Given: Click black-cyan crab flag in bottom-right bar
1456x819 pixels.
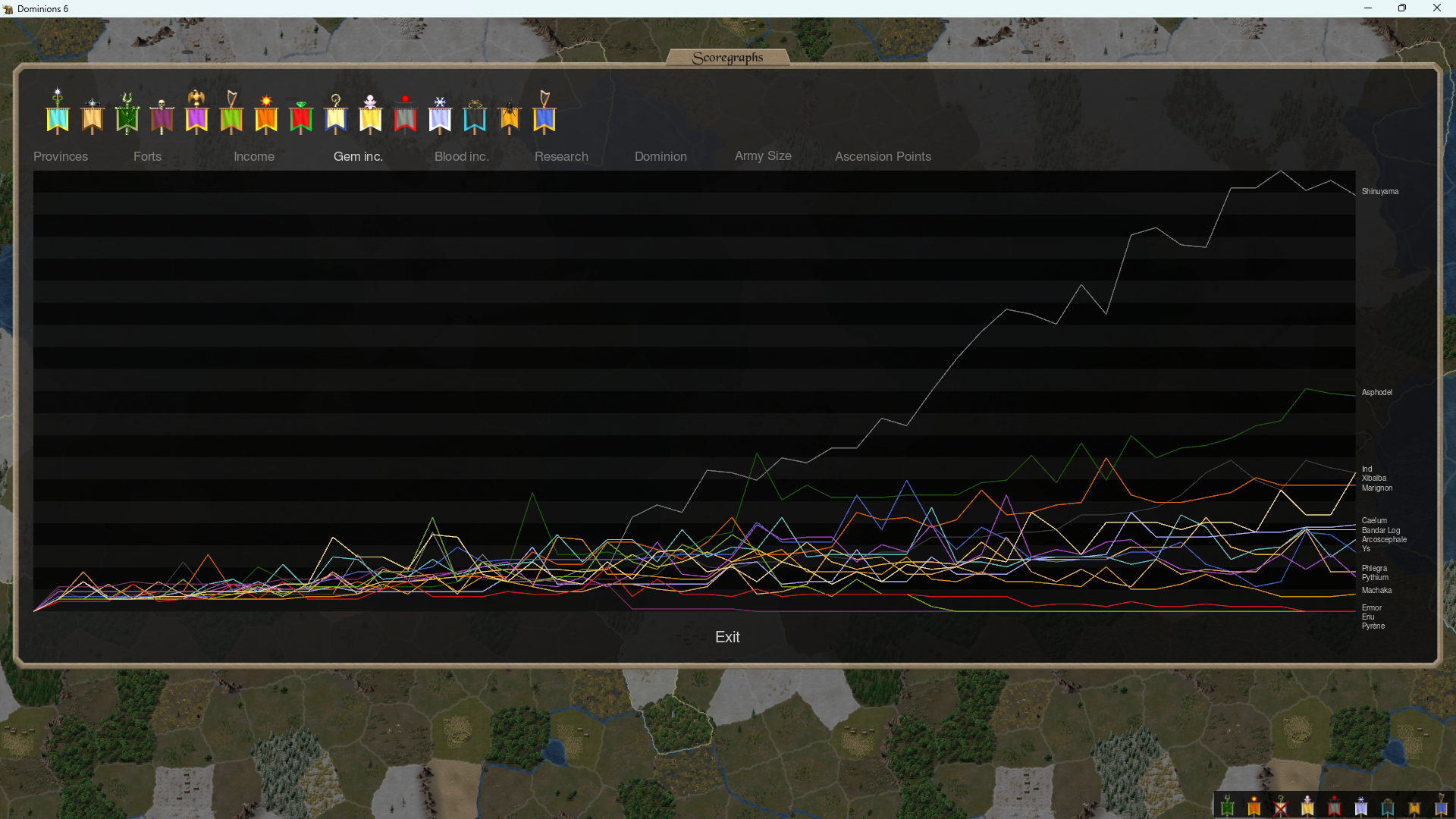Looking at the screenshot, I should (1388, 807).
